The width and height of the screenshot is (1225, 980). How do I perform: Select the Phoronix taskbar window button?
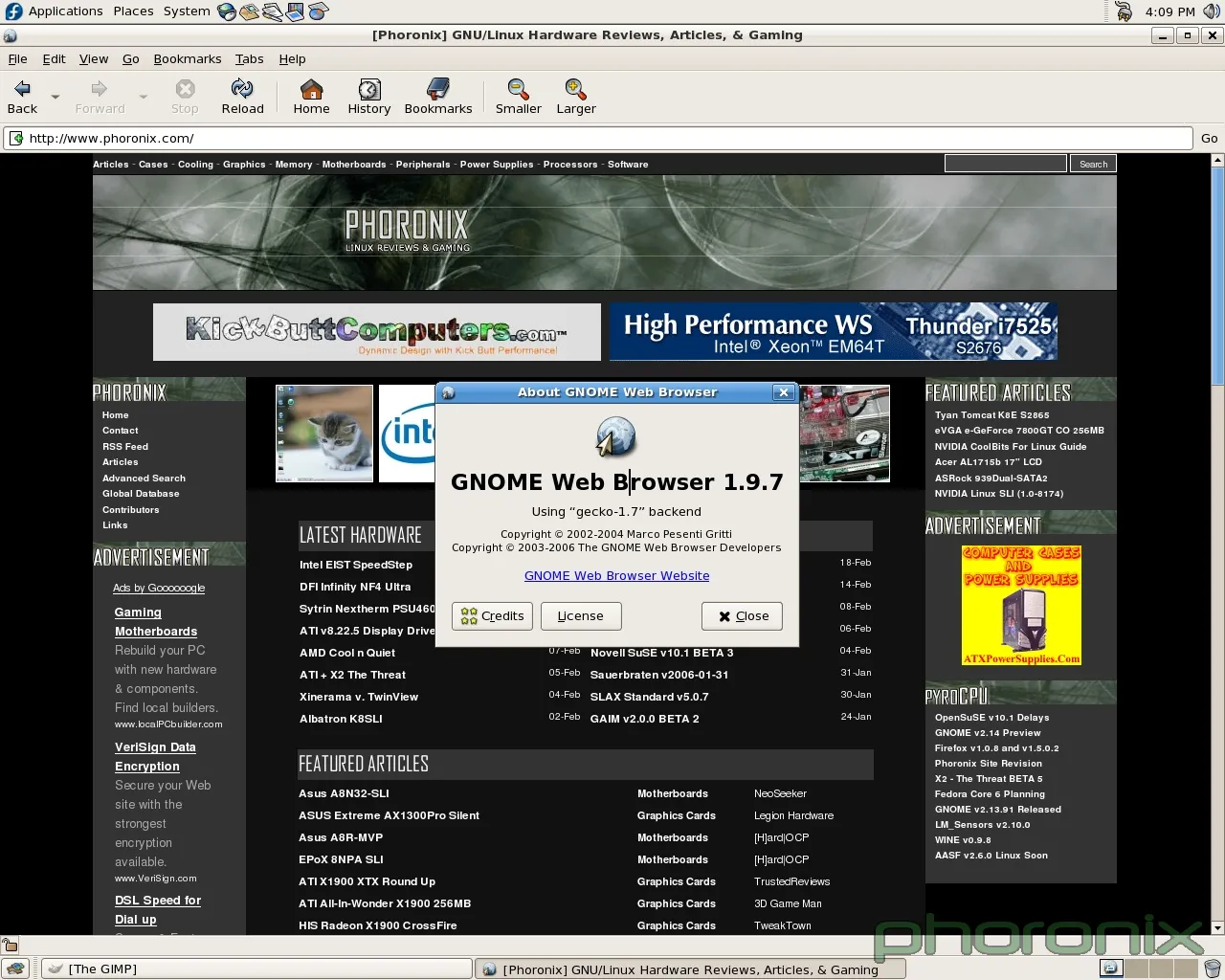point(690,969)
